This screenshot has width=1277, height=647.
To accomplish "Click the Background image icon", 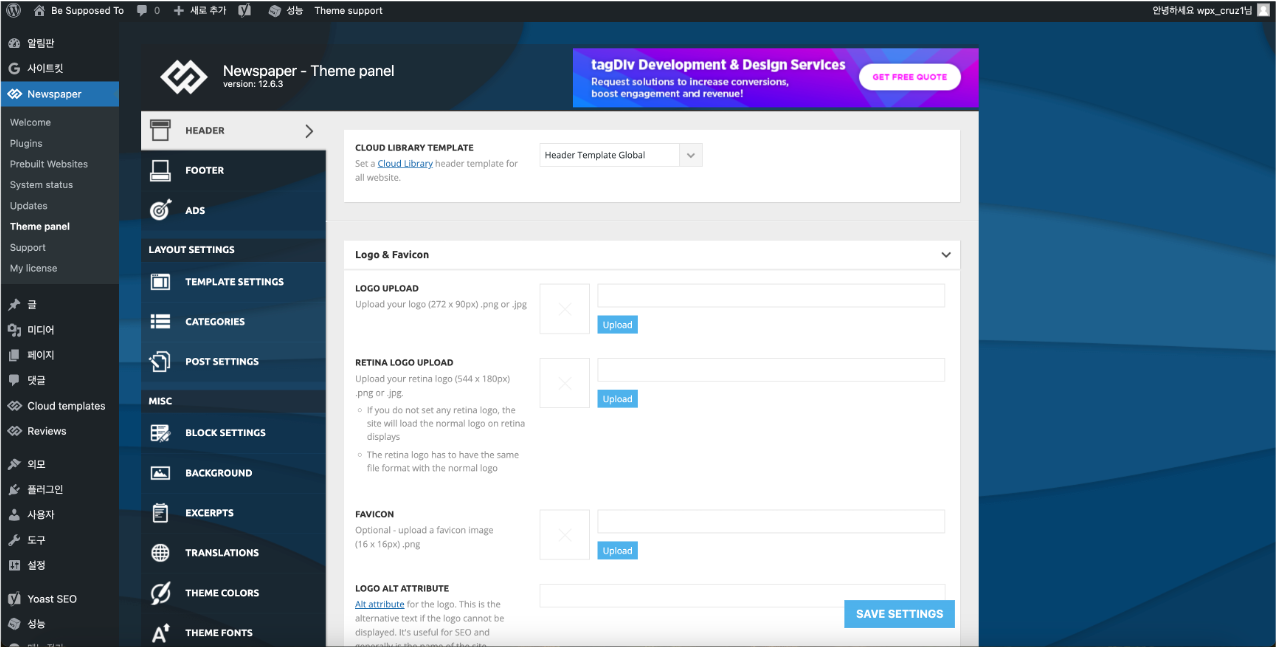I will point(160,473).
